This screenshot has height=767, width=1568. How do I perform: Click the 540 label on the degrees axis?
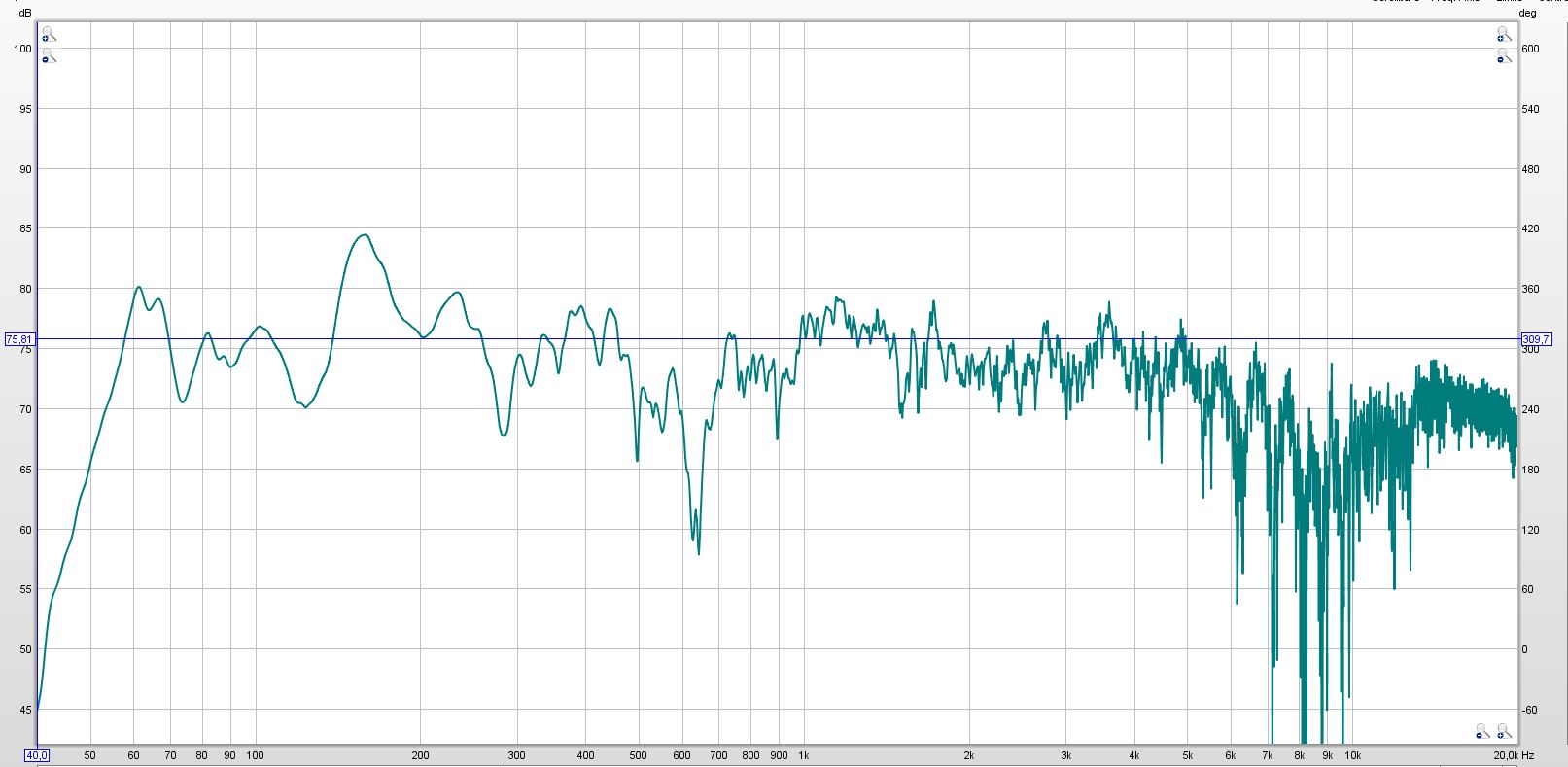click(x=1530, y=109)
